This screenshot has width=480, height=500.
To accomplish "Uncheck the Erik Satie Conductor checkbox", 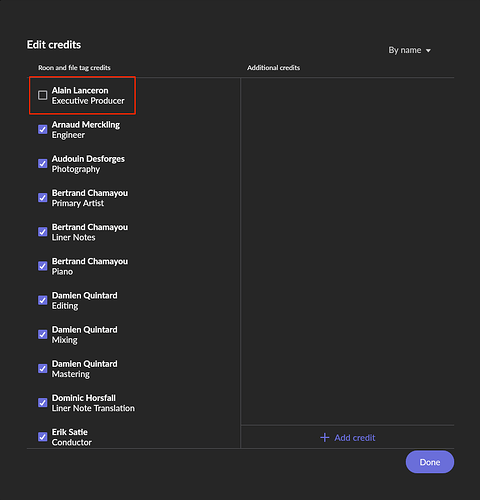I will click(42, 437).
